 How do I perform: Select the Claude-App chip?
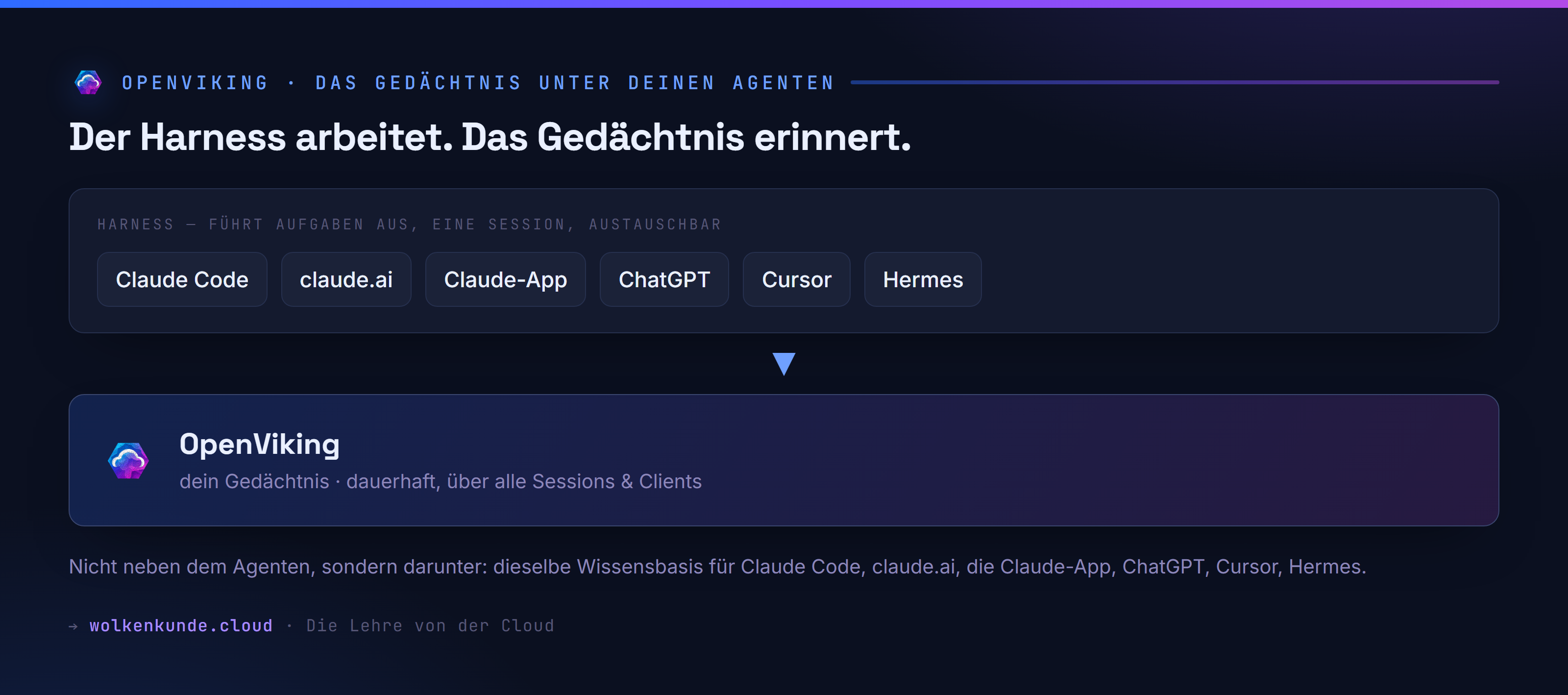(x=505, y=279)
